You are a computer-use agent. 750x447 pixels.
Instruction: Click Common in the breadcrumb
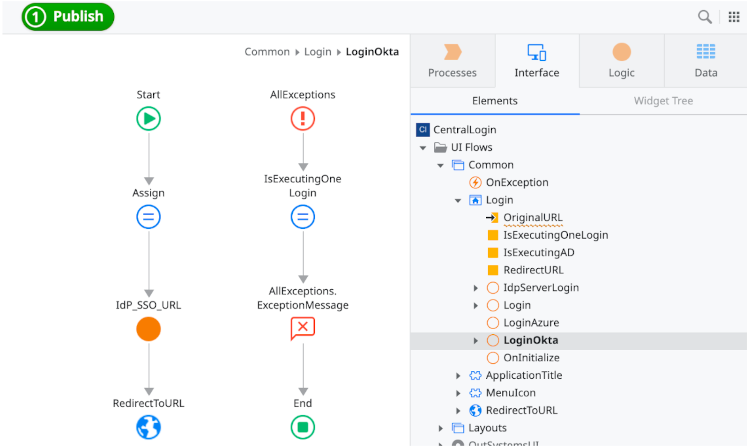coord(267,52)
